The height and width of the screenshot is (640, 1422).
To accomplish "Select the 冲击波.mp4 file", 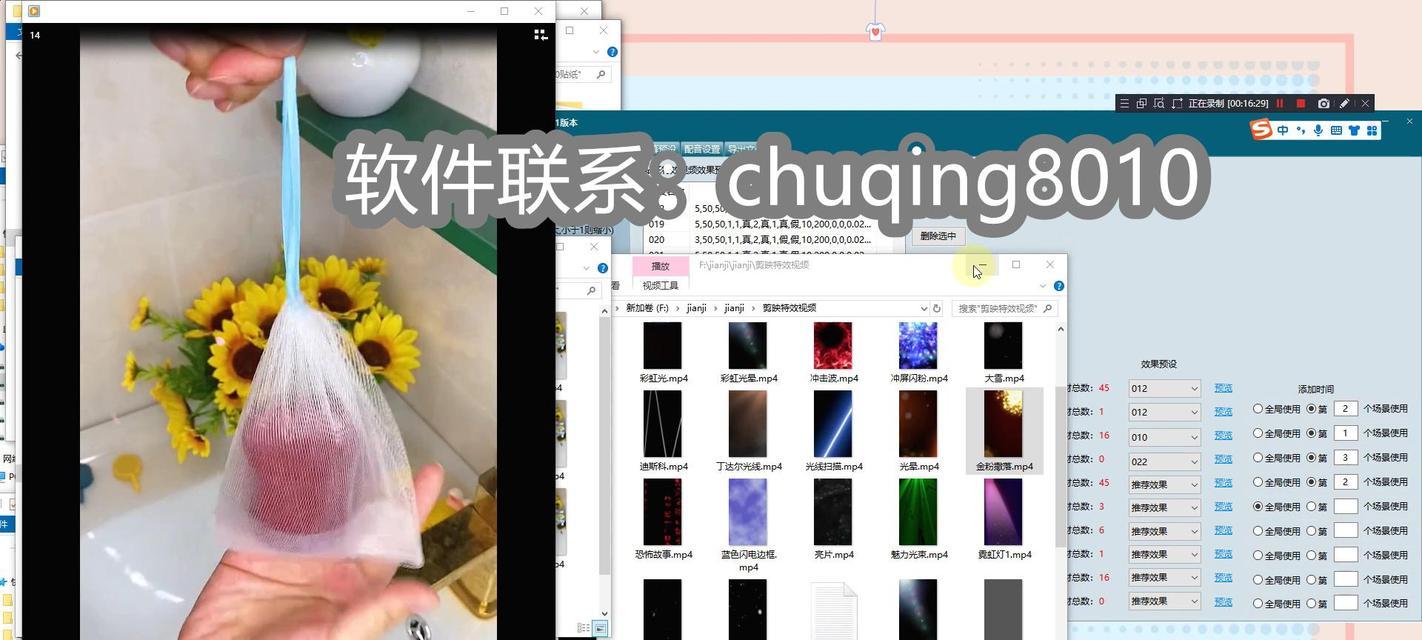I will 833,353.
